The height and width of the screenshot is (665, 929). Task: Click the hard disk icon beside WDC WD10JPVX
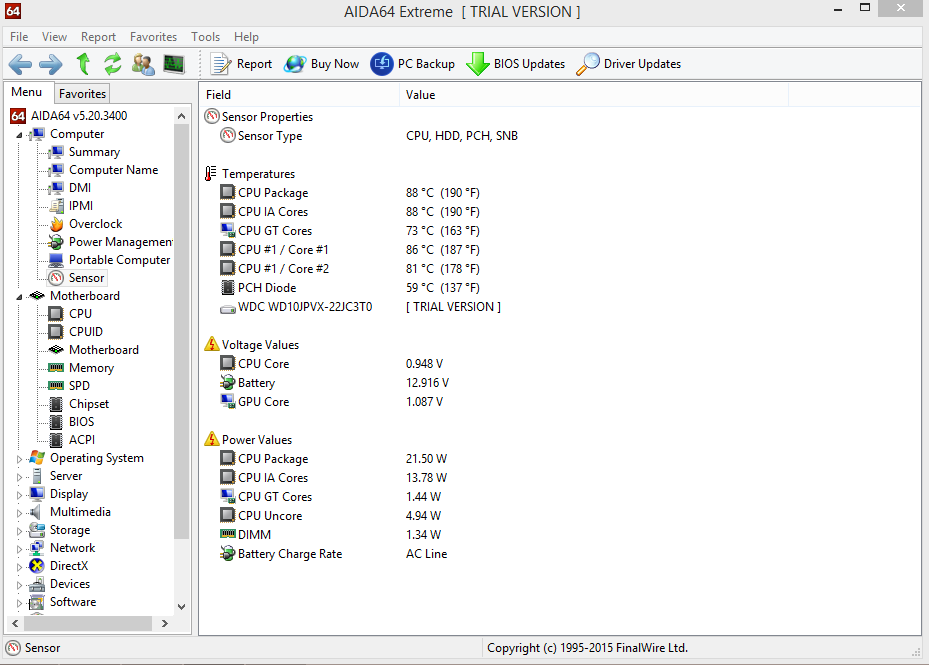228,308
